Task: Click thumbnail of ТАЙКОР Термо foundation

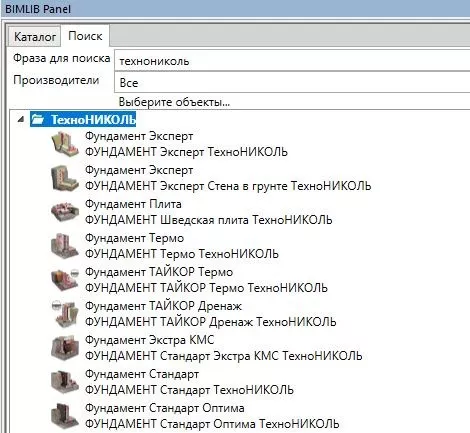Action: click(x=65, y=280)
